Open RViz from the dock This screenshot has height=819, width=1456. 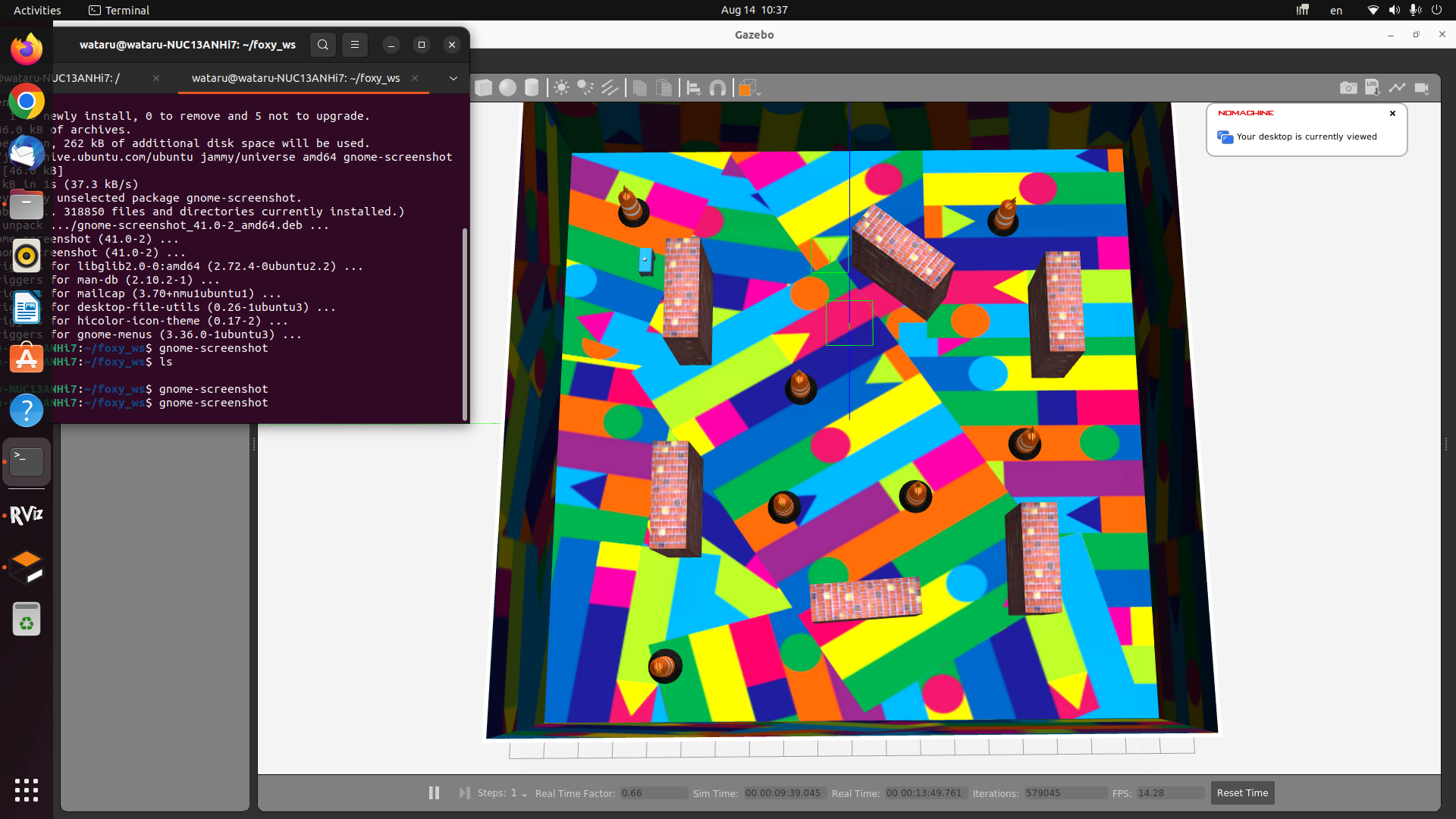[27, 516]
